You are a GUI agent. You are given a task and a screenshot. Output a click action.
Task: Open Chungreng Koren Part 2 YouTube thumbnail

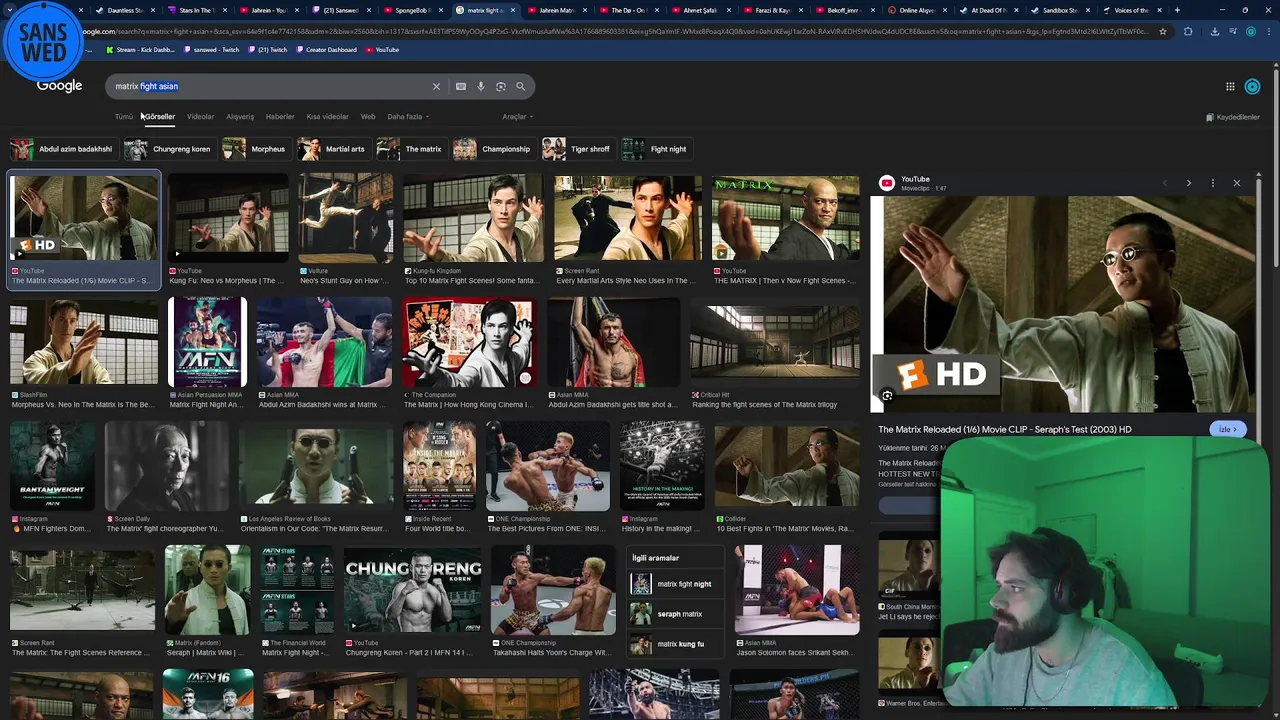[412, 591]
